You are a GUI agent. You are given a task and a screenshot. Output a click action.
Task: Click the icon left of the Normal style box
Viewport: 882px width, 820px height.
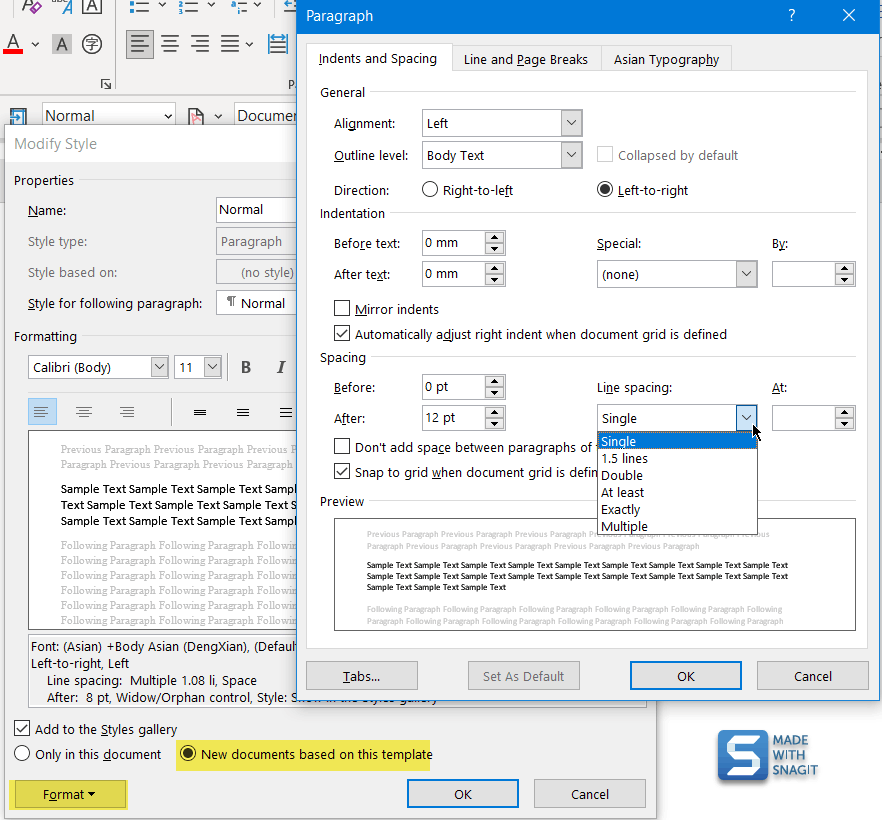[18, 116]
